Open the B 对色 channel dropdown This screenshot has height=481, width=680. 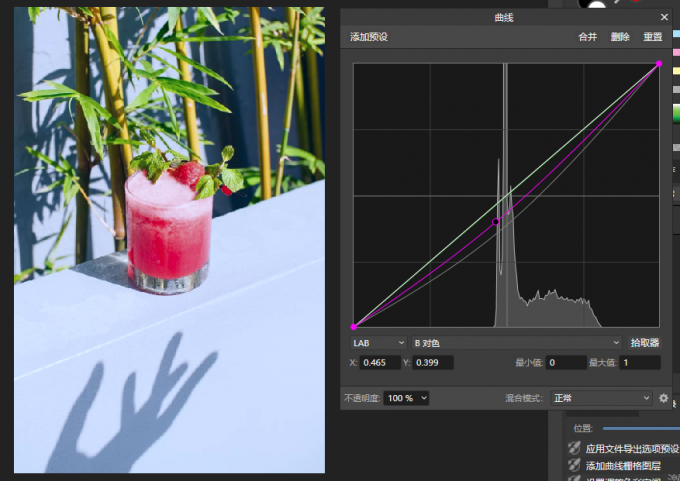tap(516, 343)
